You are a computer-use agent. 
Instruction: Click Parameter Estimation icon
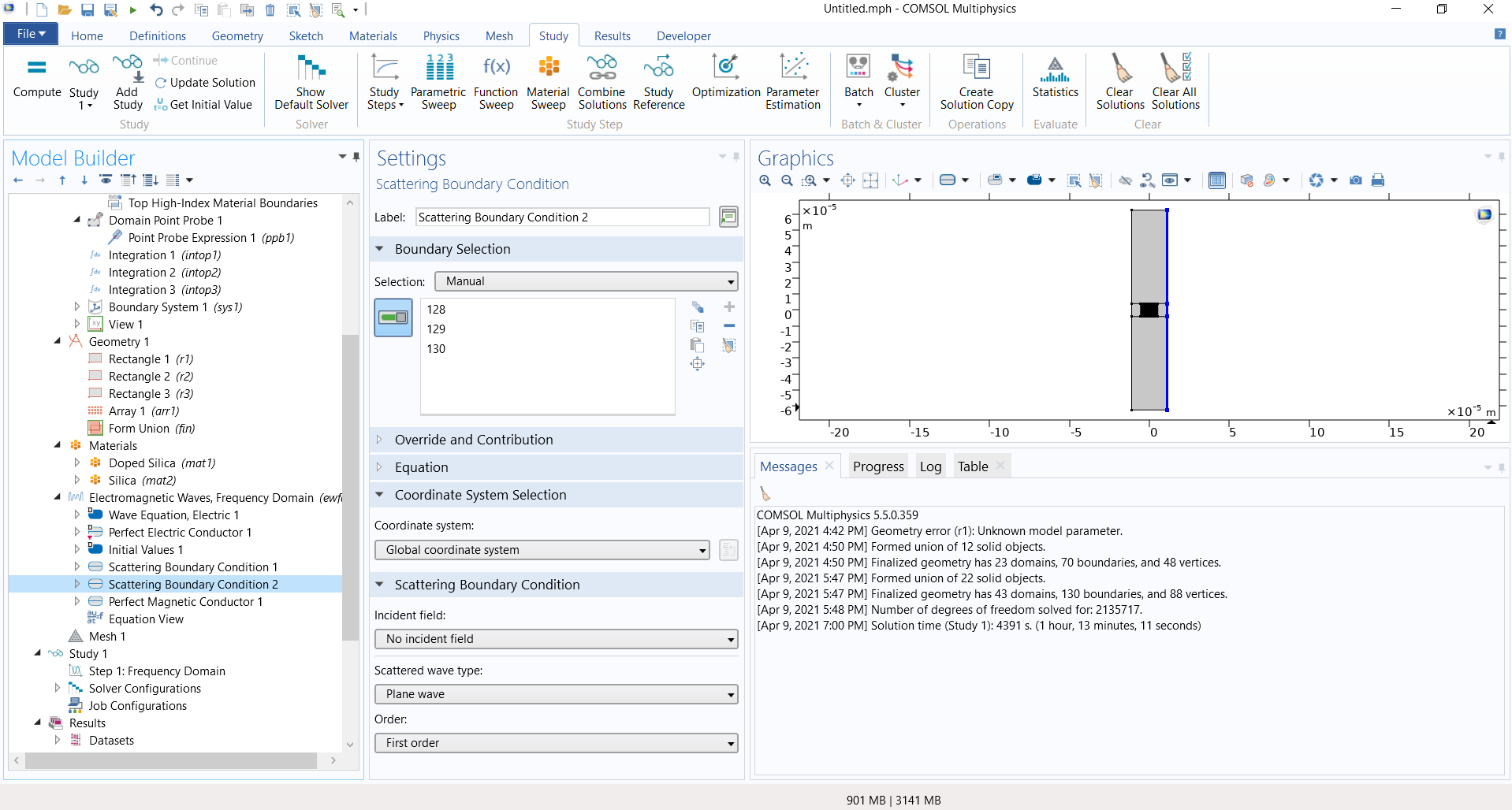(792, 82)
